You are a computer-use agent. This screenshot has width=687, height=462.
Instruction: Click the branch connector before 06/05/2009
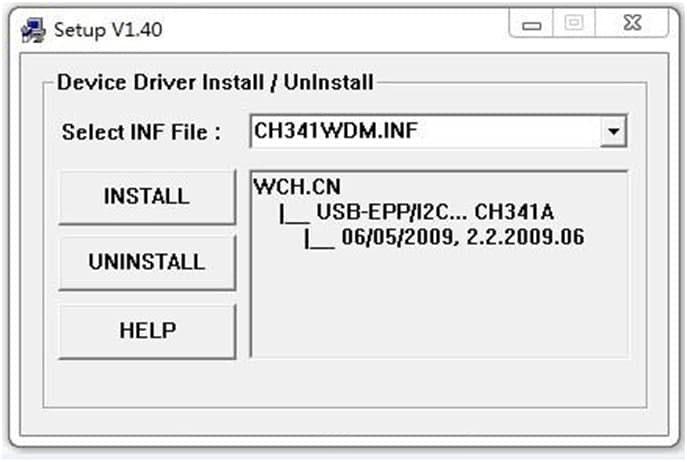(319, 238)
